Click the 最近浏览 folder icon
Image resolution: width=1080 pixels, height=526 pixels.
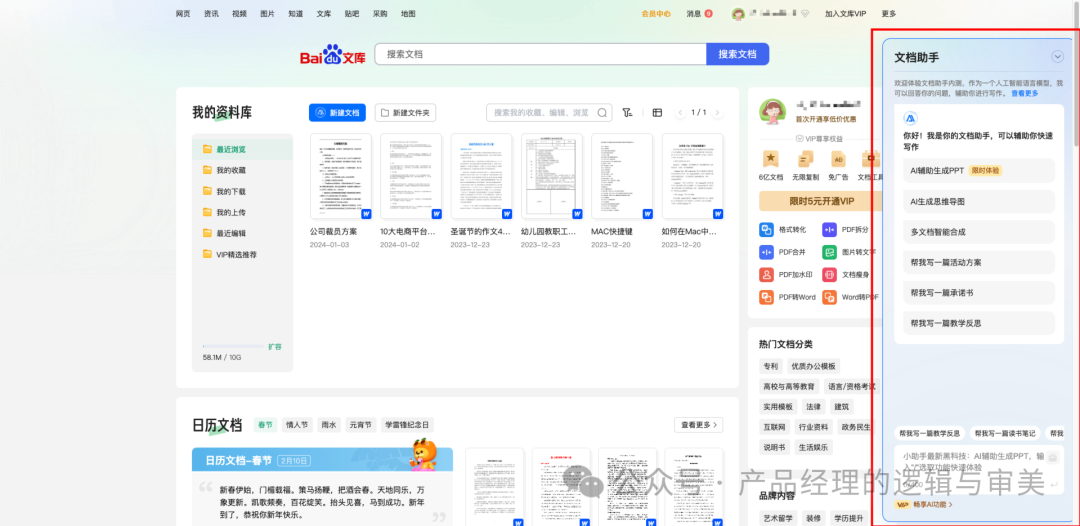tap(207, 149)
